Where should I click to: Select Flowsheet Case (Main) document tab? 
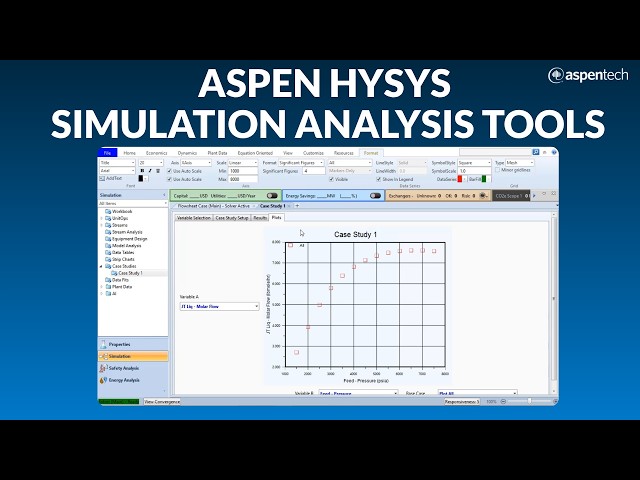pyautogui.click(x=213, y=206)
